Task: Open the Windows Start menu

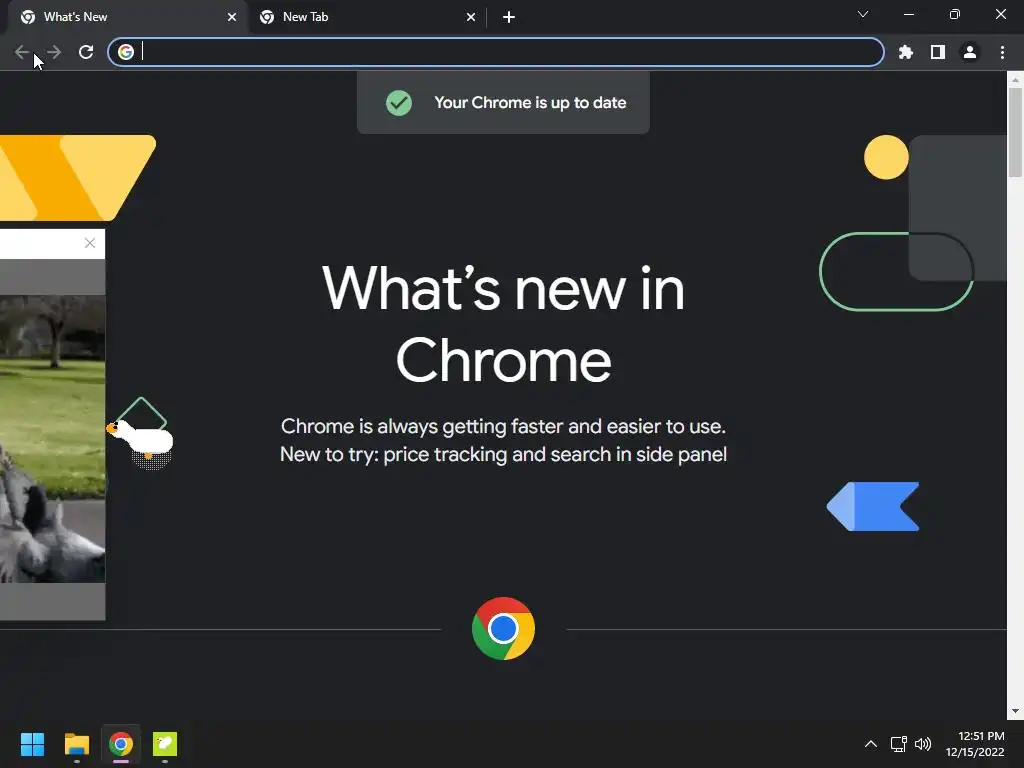Action: coord(32,744)
